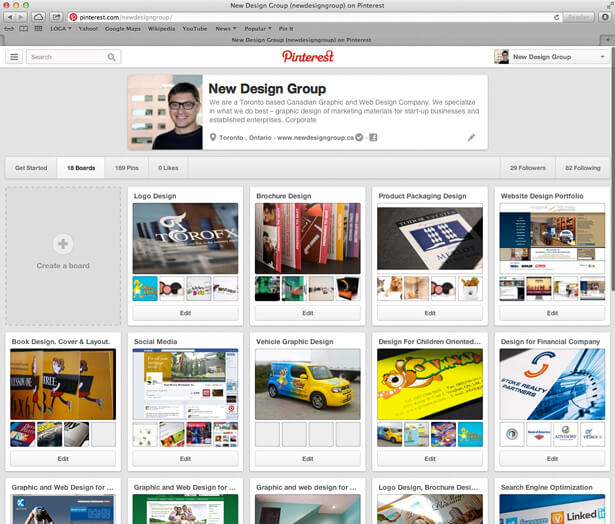Click the Reader button in address bar
Screen dimensions: 615x524
[x=579, y=17]
